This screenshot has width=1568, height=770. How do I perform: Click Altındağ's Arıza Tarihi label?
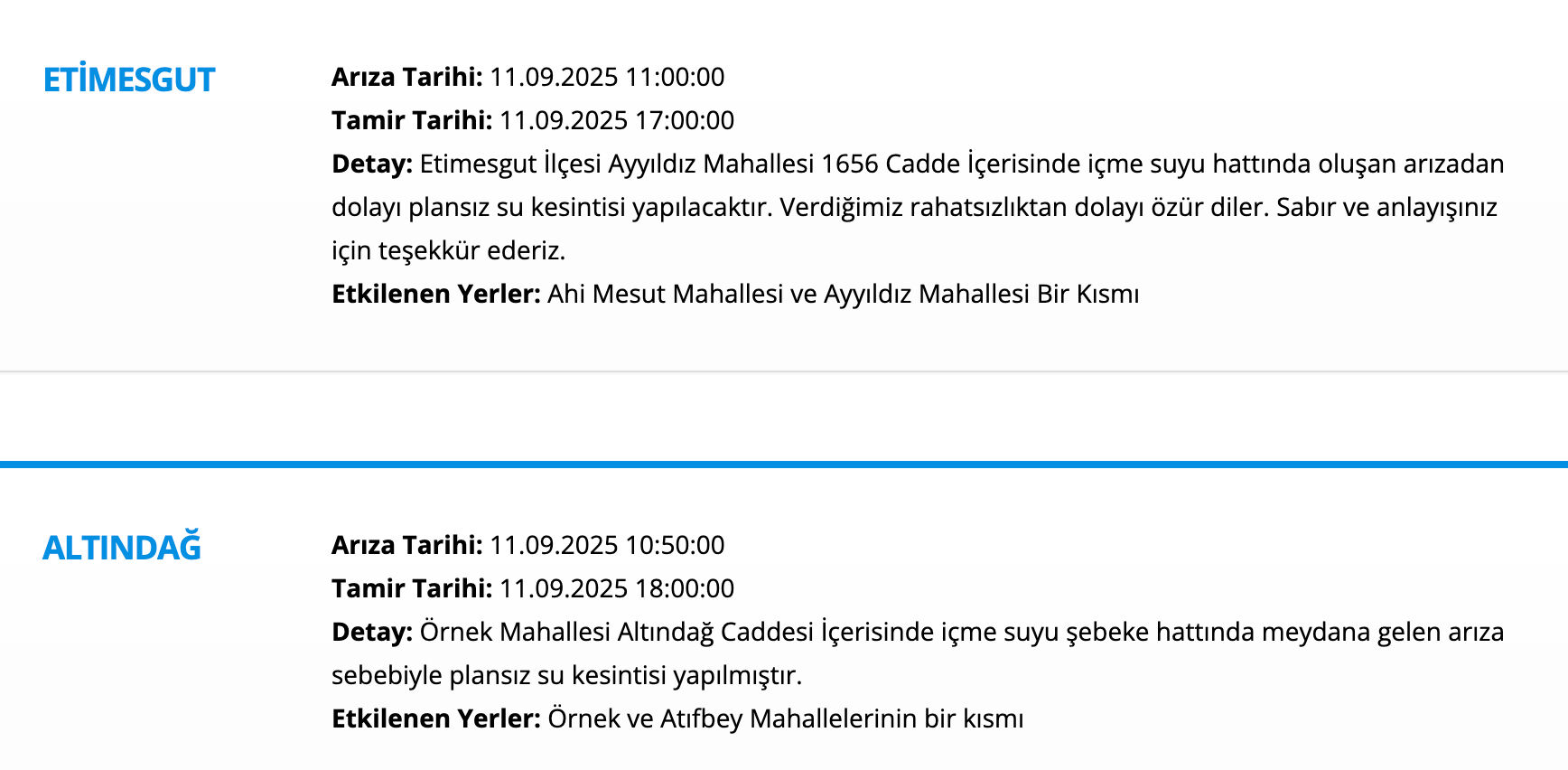[406, 545]
